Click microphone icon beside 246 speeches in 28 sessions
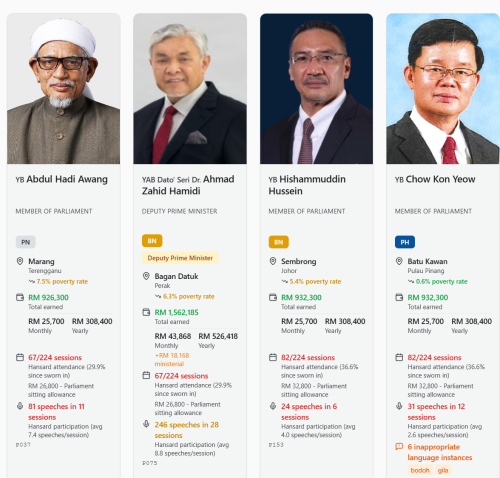 146,424
